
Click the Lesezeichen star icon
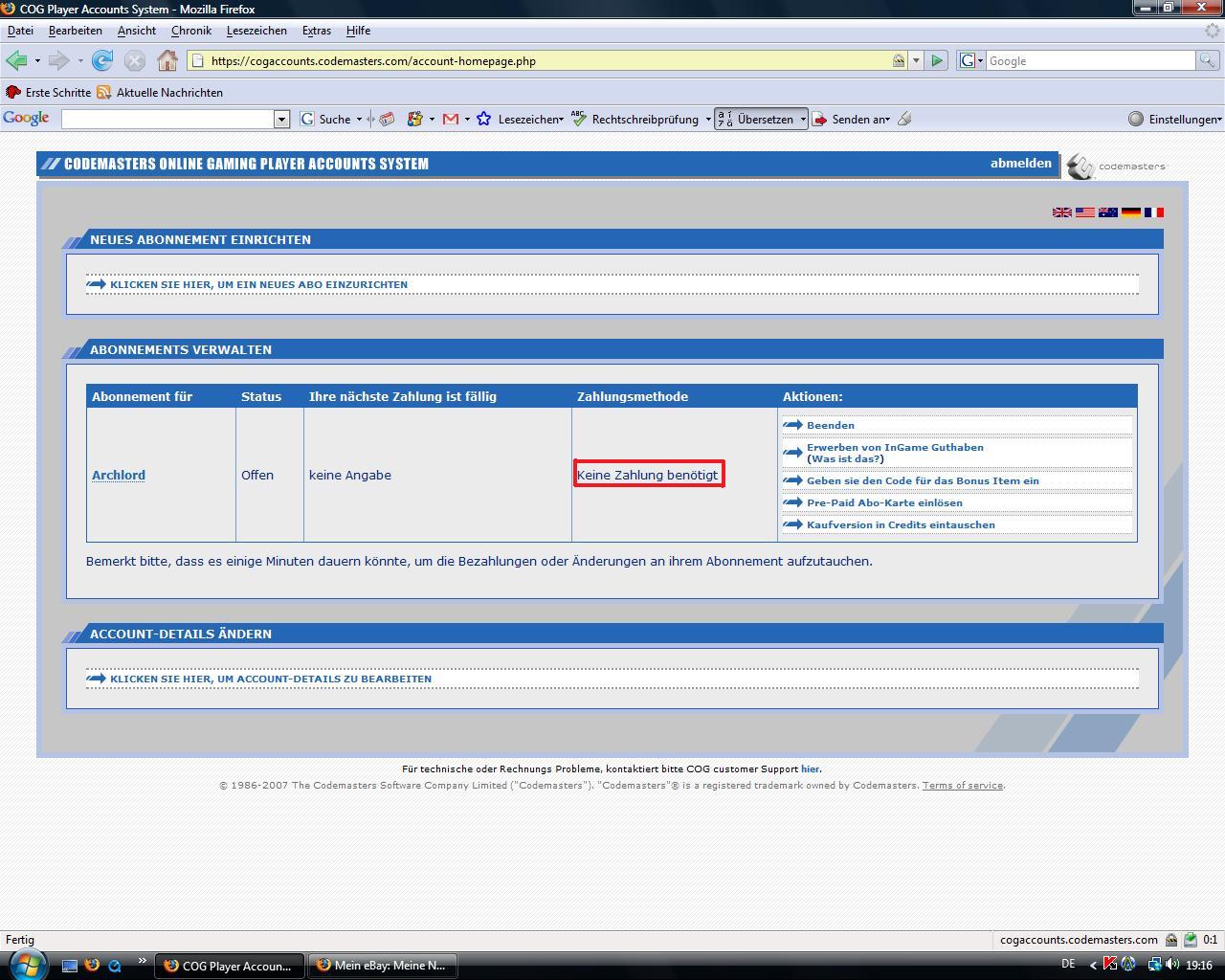tap(484, 119)
